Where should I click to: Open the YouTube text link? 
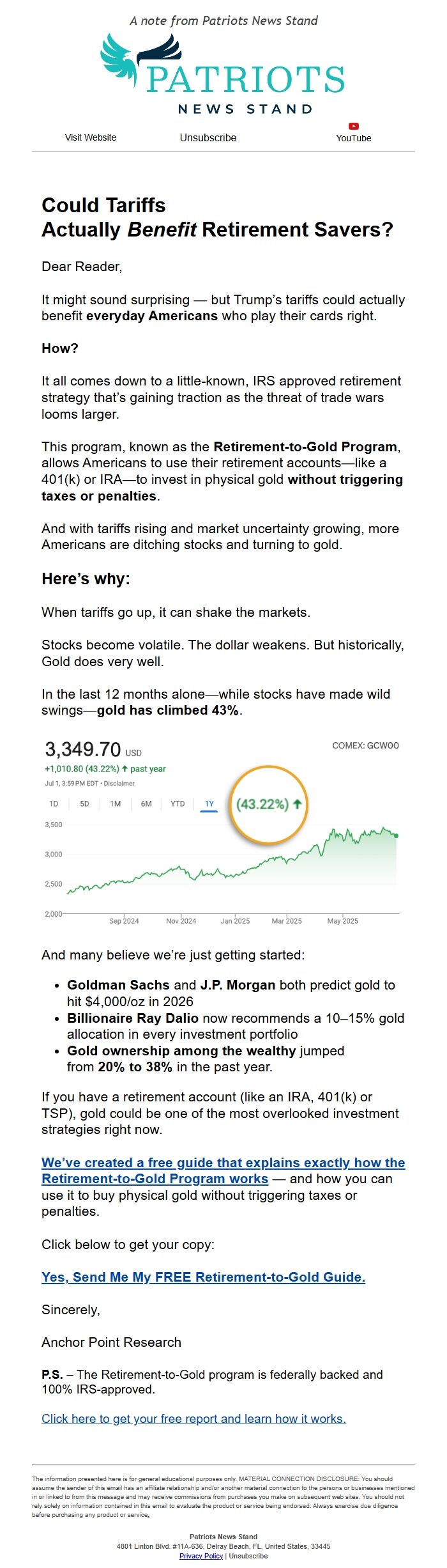(354, 138)
